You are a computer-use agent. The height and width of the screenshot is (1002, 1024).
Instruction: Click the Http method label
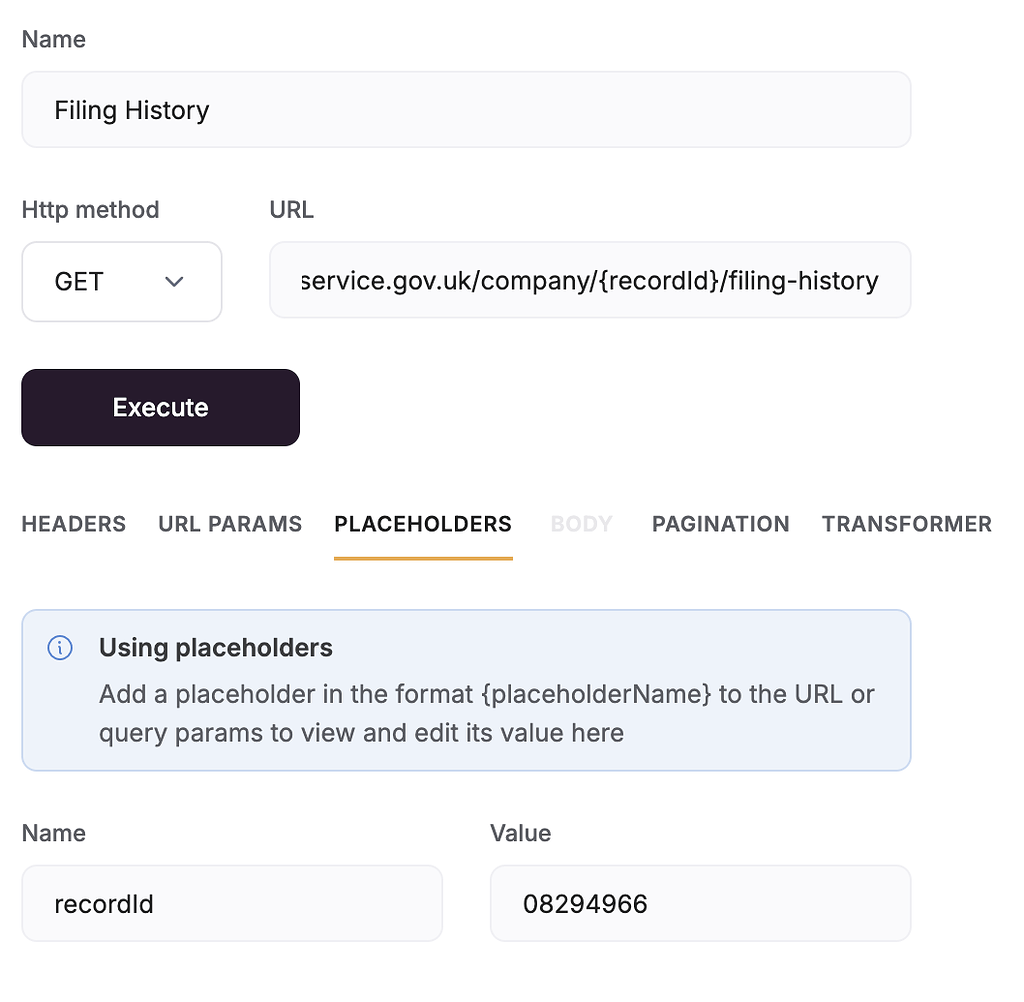click(90, 209)
